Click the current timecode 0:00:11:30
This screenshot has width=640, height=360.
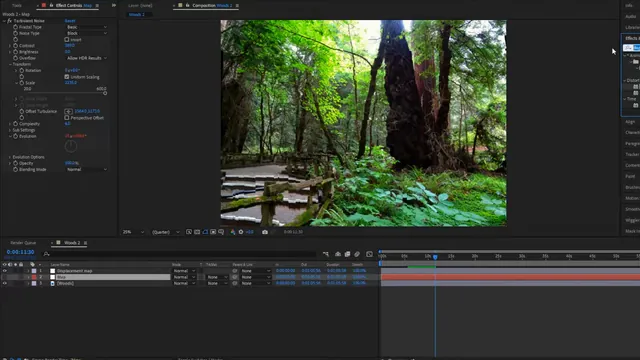click(x=20, y=252)
